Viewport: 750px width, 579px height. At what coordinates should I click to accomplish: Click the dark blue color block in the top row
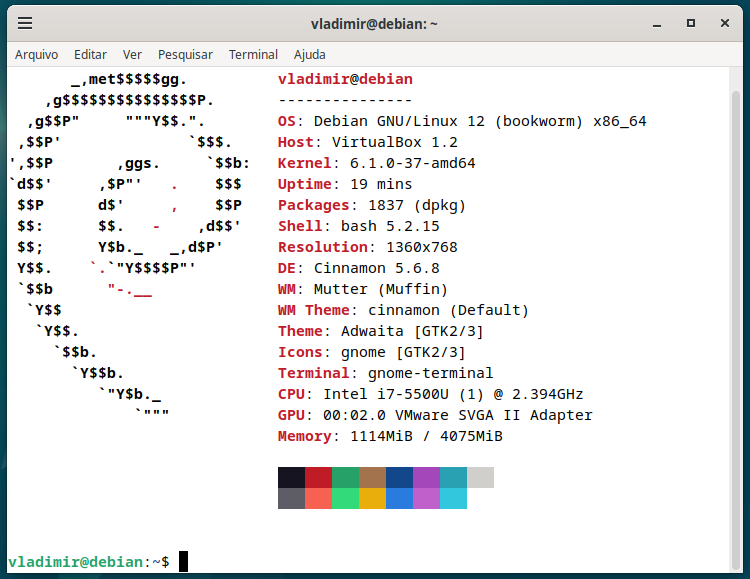click(399, 477)
